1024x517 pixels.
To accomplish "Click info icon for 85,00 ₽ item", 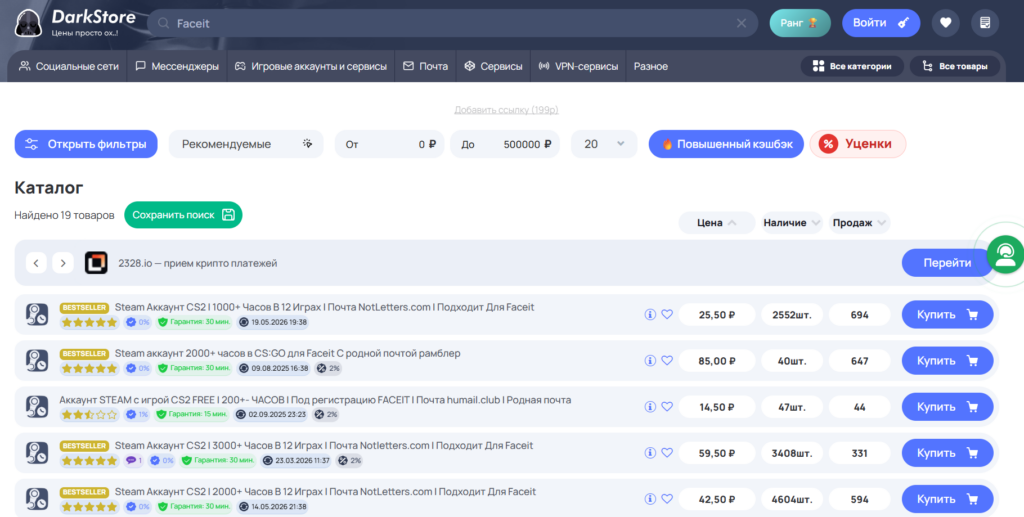I will click(650, 361).
